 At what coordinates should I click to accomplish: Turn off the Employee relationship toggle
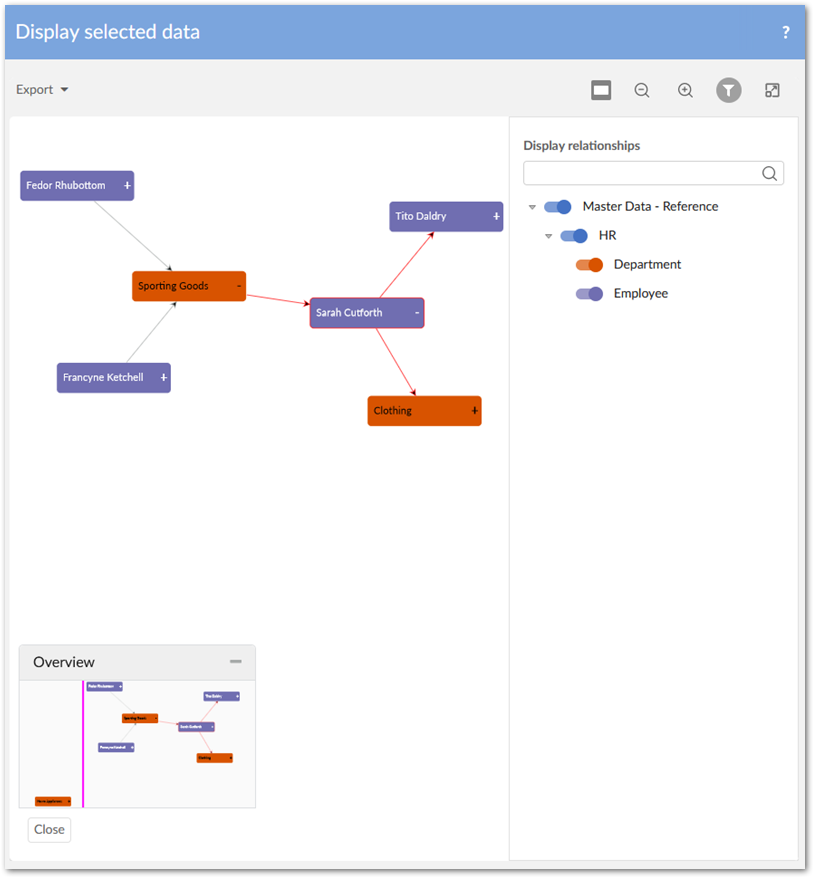pos(589,294)
